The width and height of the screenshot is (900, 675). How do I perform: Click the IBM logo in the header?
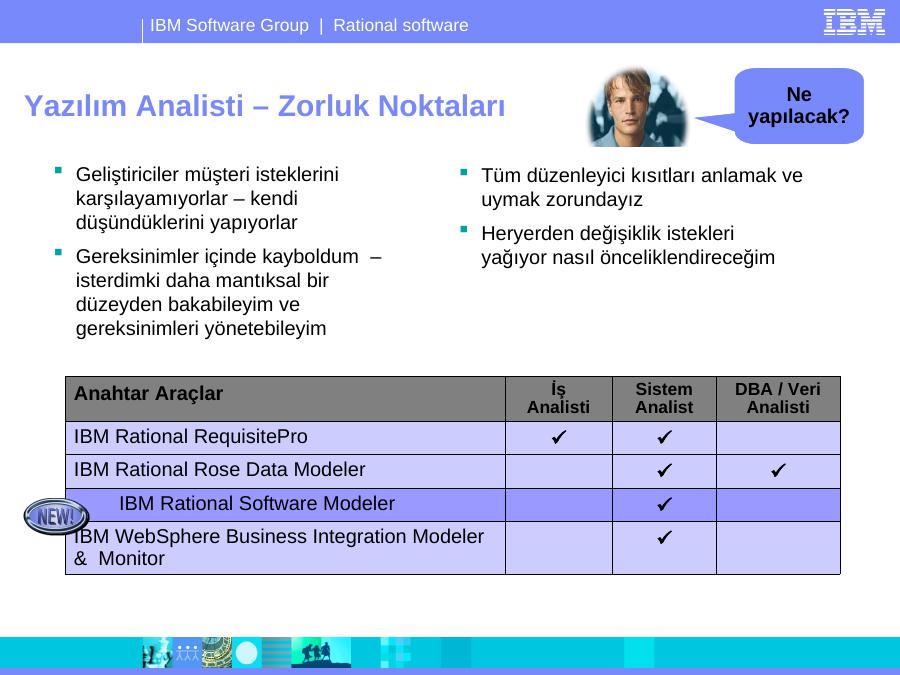click(x=854, y=22)
